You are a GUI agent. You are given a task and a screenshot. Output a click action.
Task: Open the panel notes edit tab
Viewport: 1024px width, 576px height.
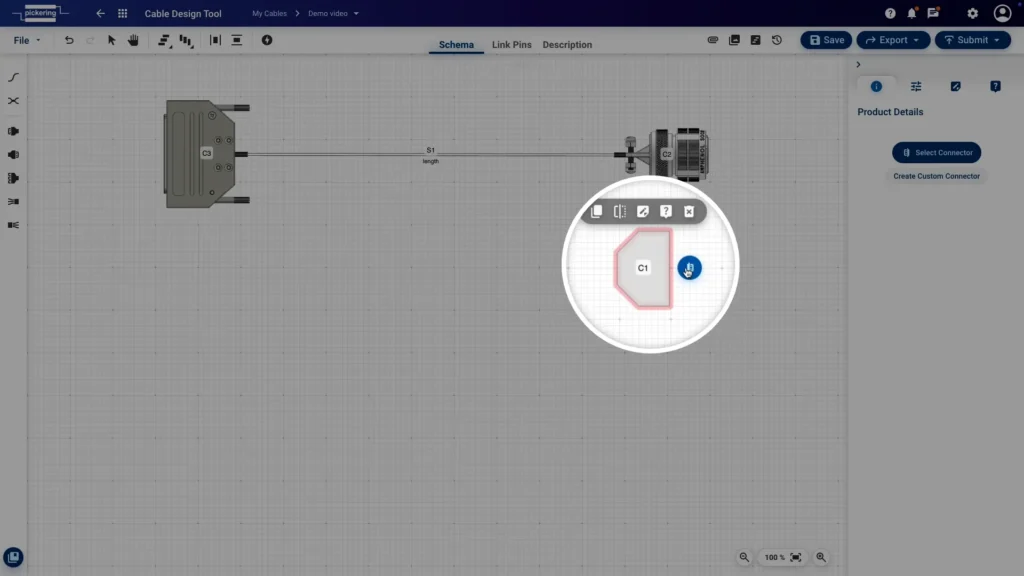[x=955, y=86]
